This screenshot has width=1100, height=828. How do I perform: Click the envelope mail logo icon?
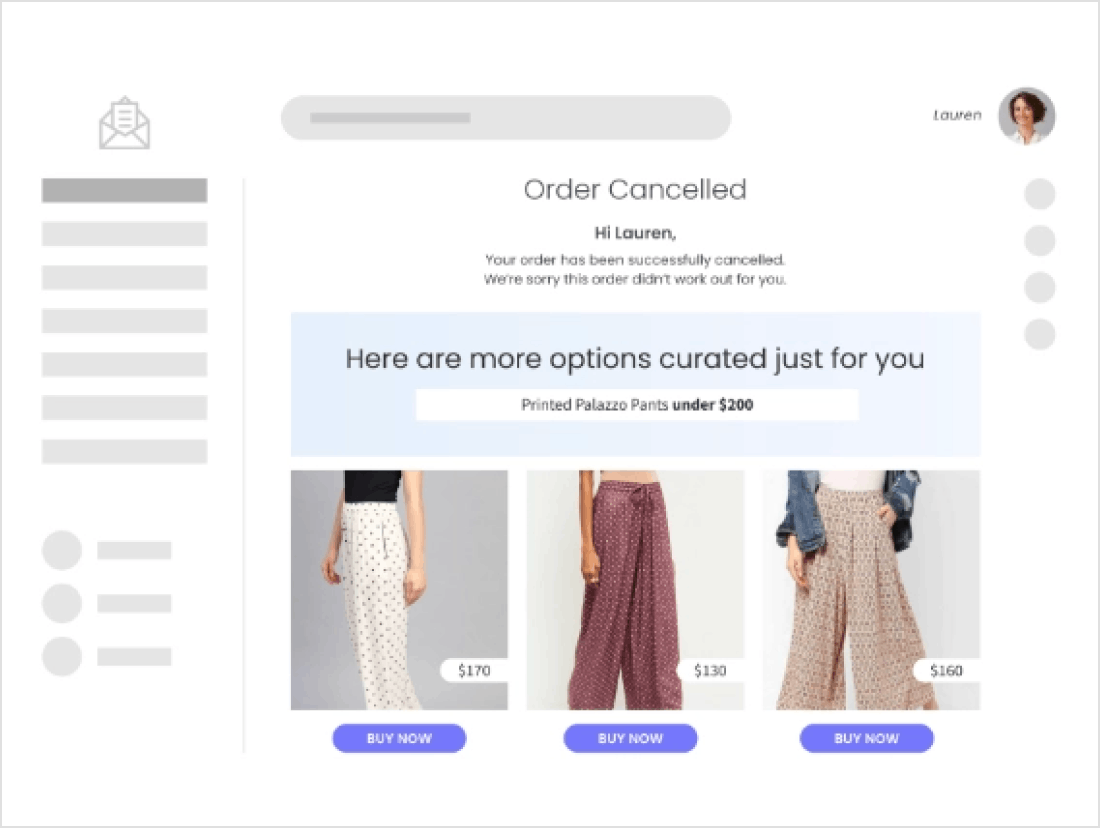[124, 123]
